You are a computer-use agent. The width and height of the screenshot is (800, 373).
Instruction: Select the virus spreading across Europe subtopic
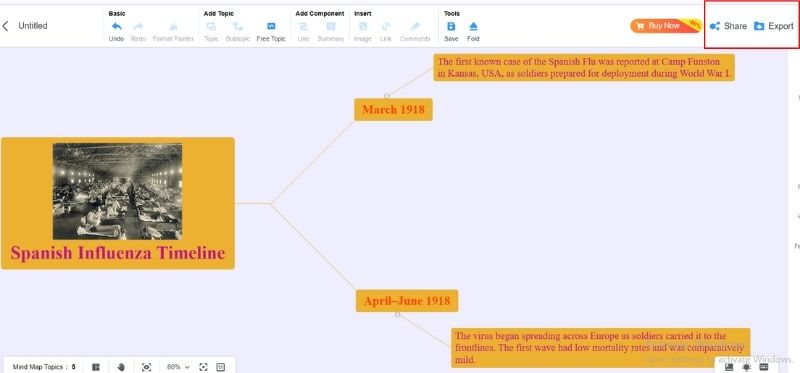point(601,348)
